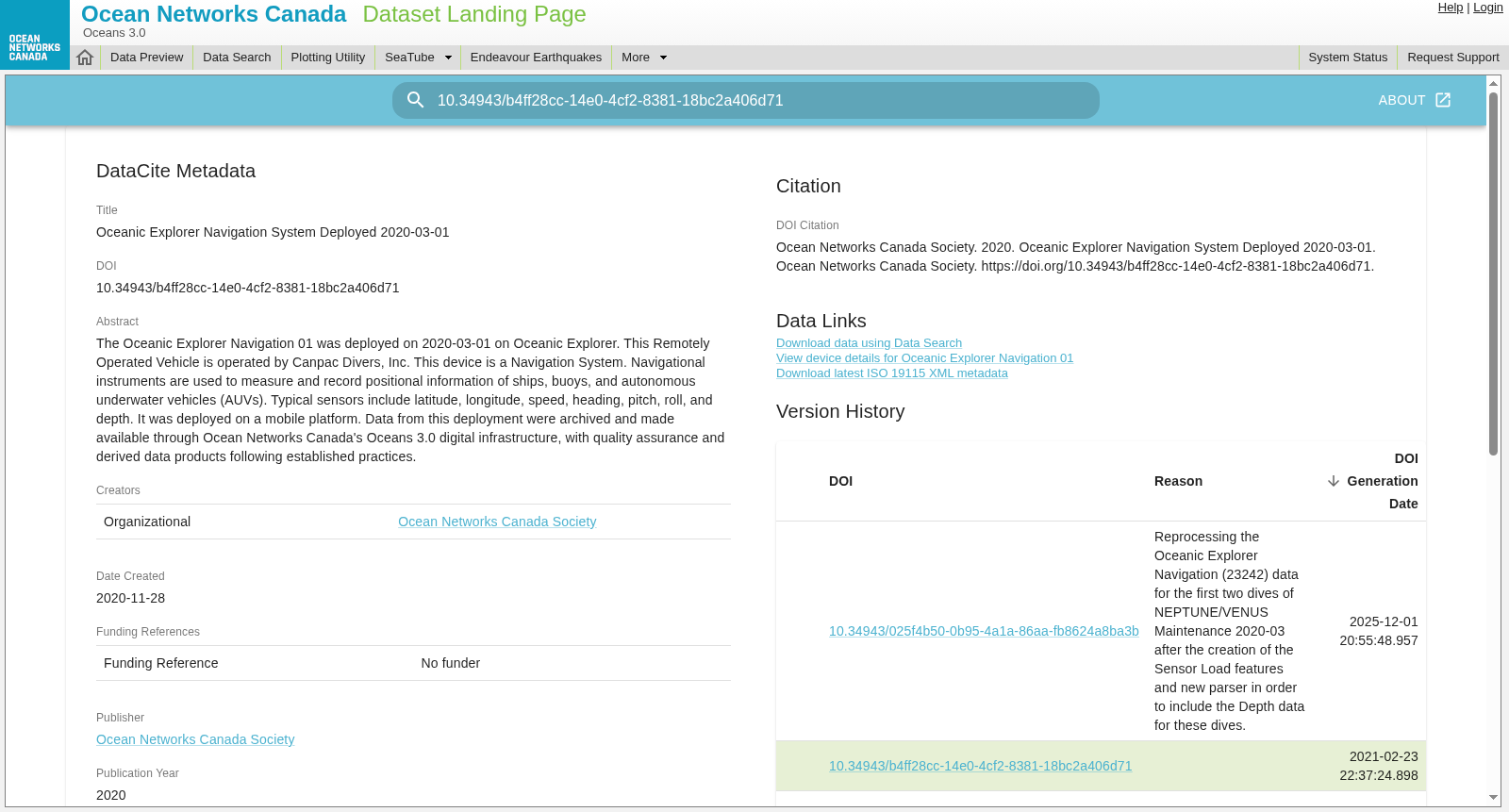This screenshot has width=1509, height=812.
Task: Click the sort arrow beside Generation Date
Action: coord(1334,481)
